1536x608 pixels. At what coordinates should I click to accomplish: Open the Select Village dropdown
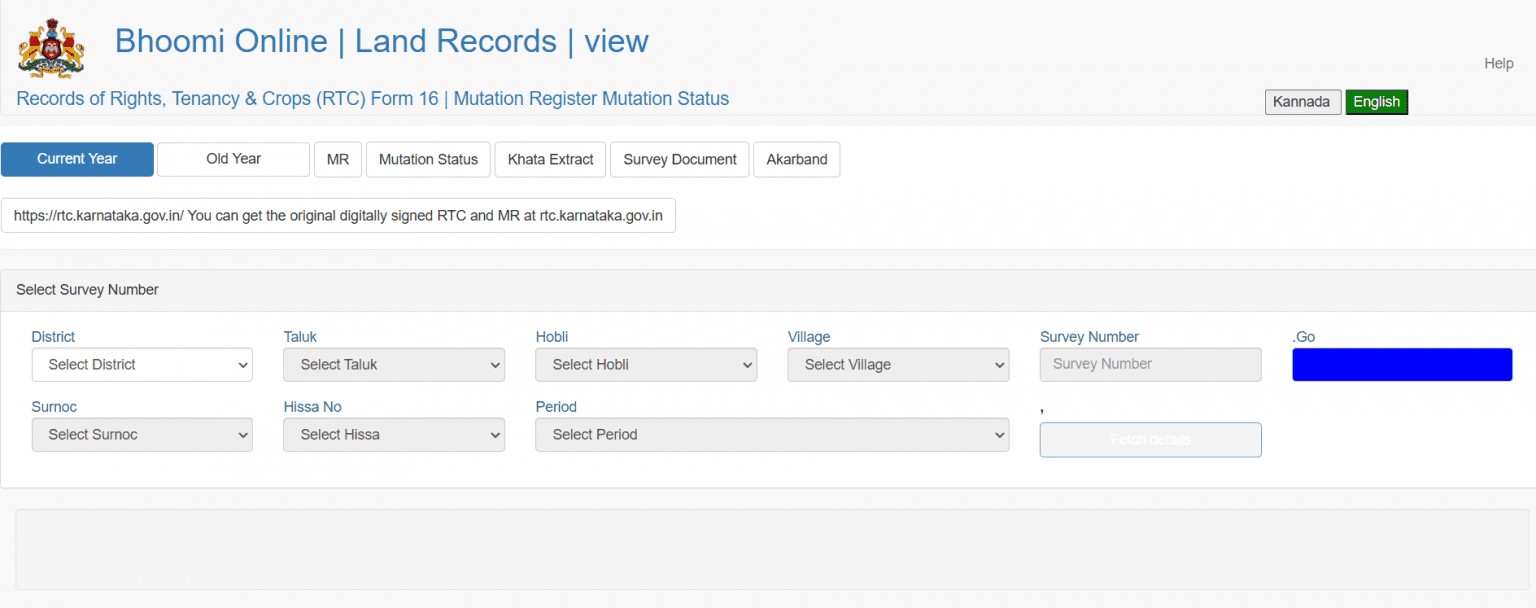[x=898, y=365]
